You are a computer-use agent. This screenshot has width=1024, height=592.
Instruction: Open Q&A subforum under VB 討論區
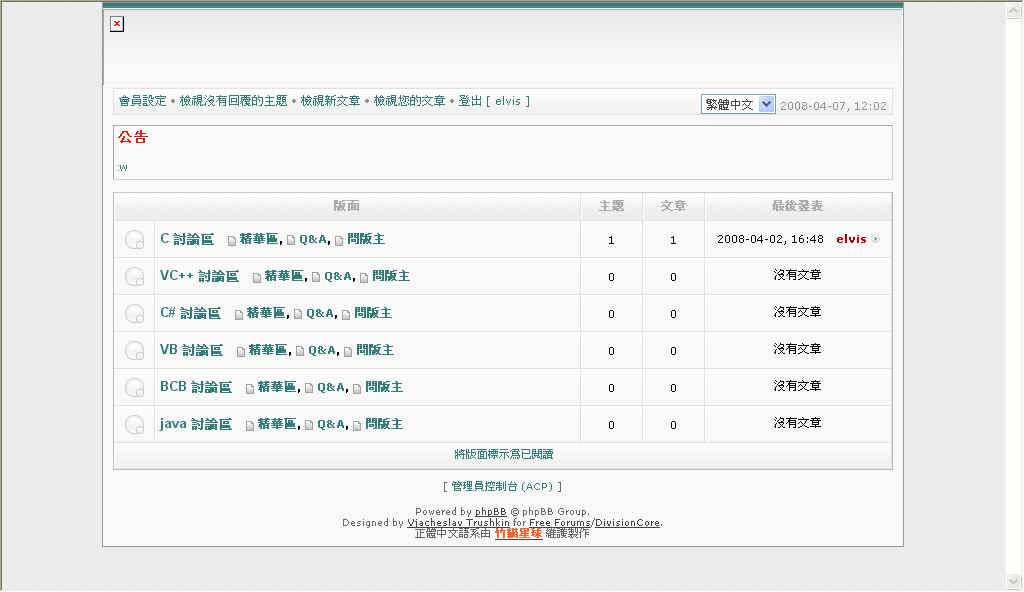pyautogui.click(x=322, y=350)
